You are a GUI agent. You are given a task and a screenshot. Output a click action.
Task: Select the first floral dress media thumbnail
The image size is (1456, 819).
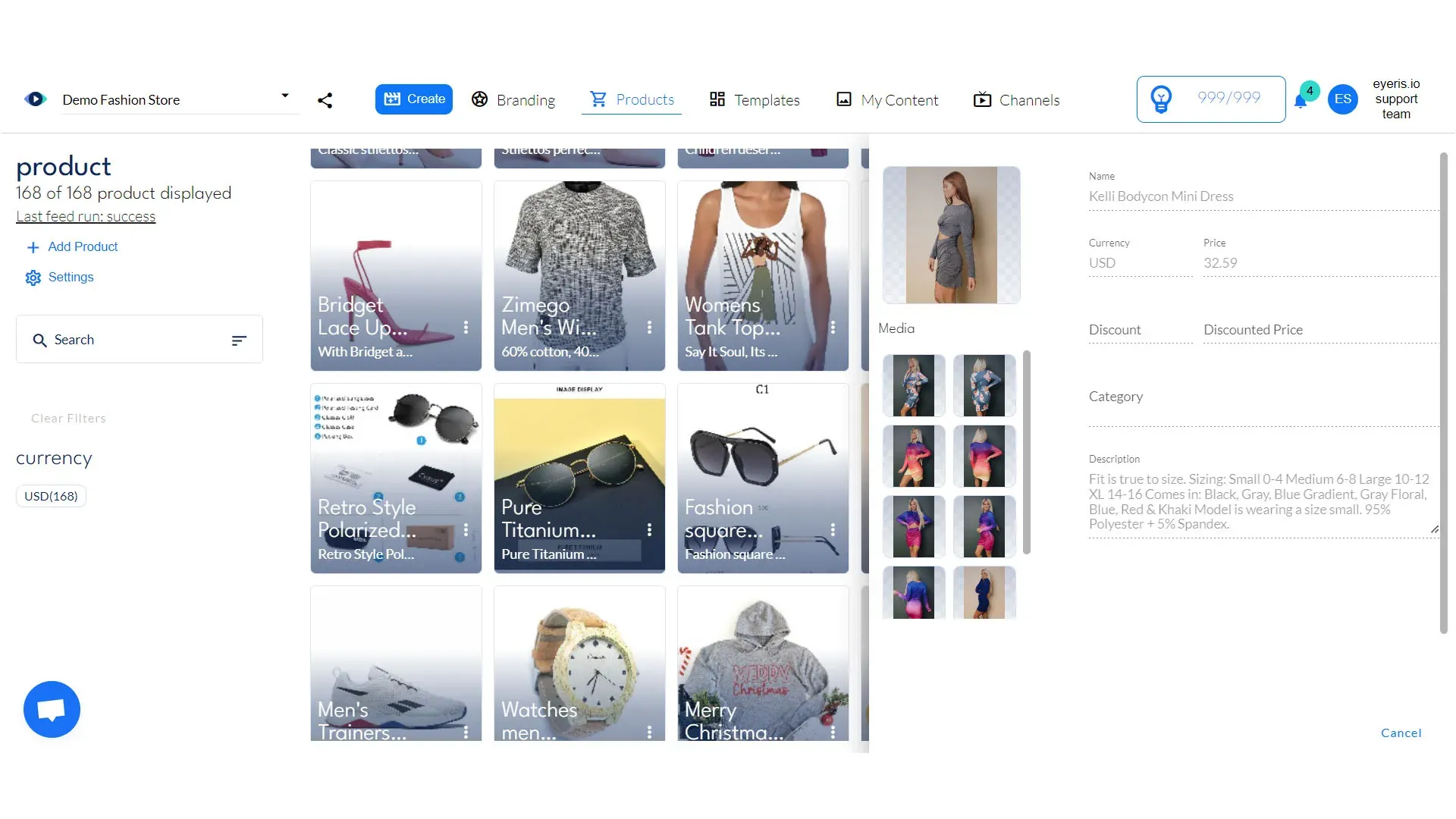click(913, 385)
